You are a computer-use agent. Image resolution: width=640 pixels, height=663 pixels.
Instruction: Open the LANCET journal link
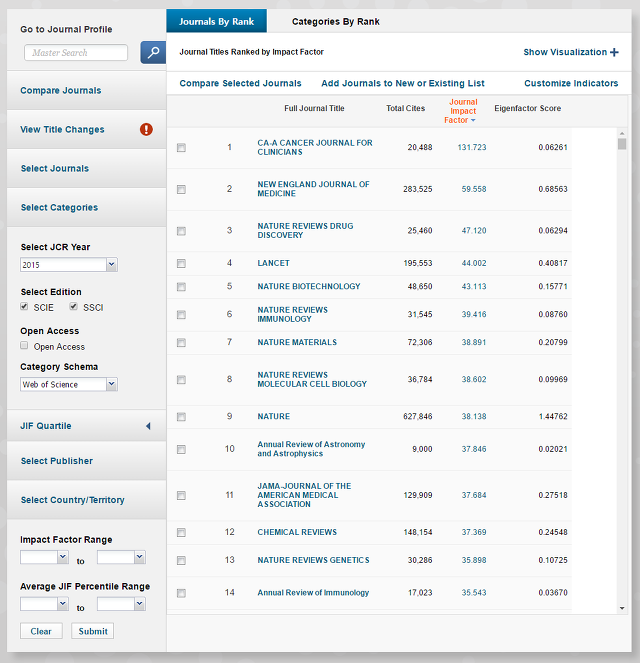[x=274, y=263]
